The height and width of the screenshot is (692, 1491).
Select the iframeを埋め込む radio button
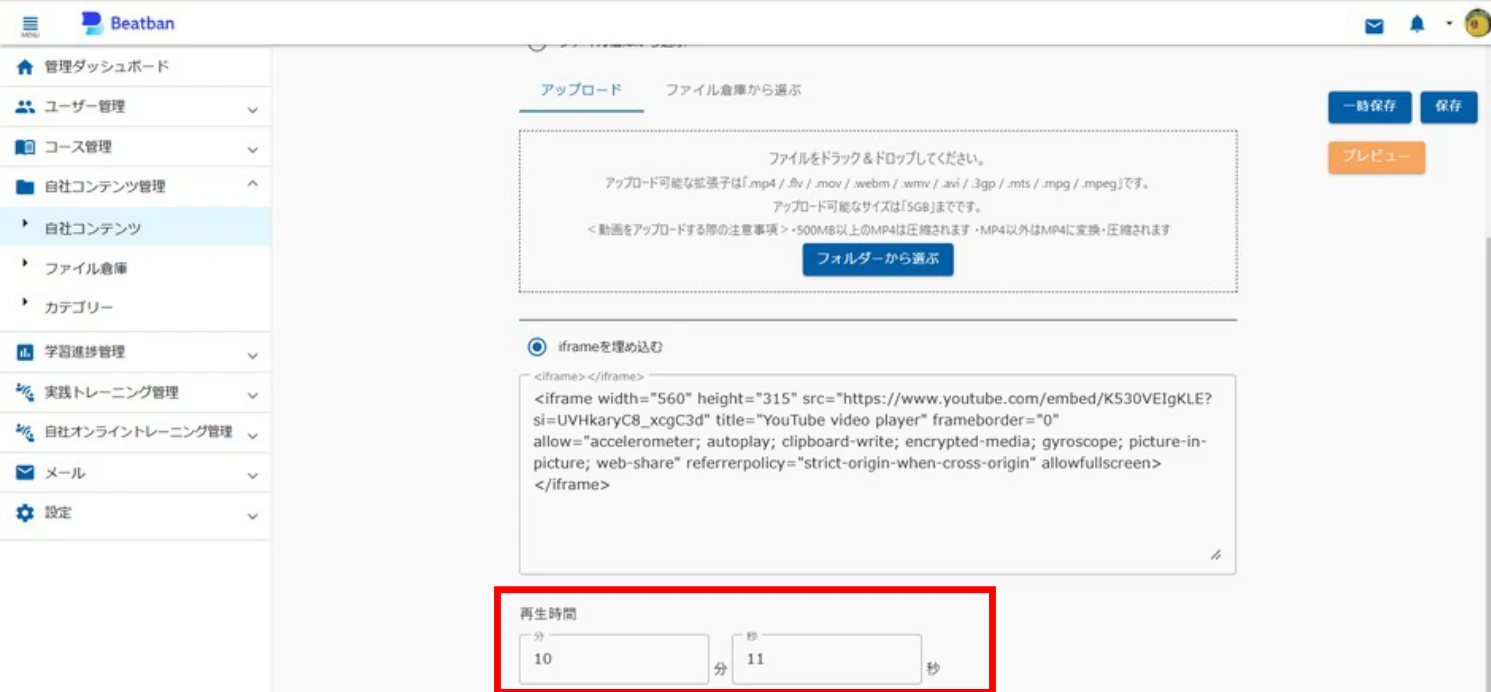pyautogui.click(x=538, y=347)
